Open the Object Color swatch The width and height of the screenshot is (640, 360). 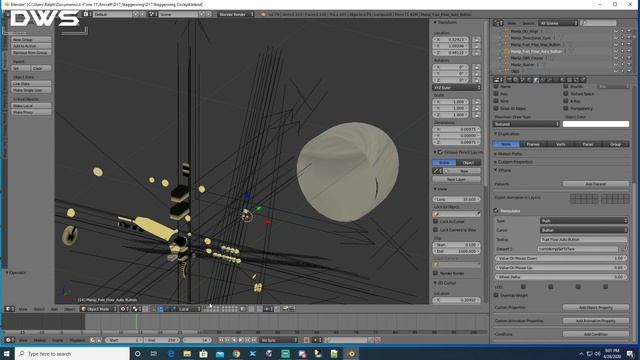[596, 124]
